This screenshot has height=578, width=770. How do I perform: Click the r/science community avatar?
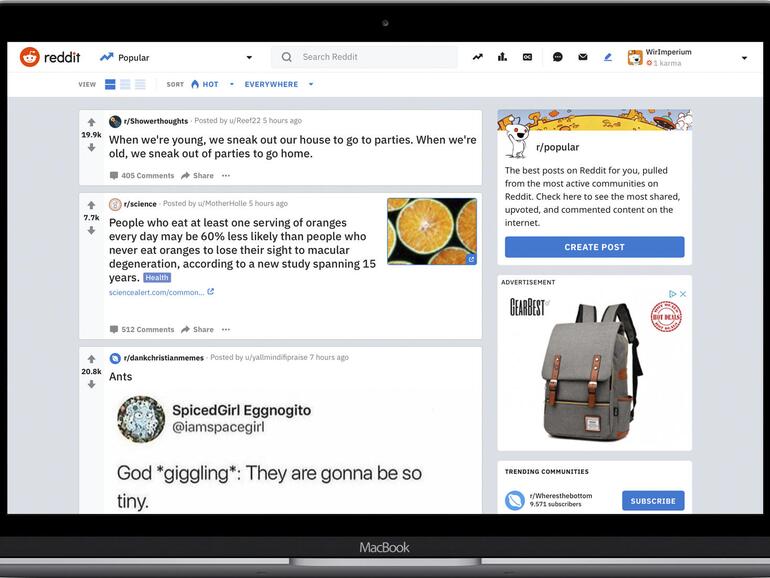115,204
